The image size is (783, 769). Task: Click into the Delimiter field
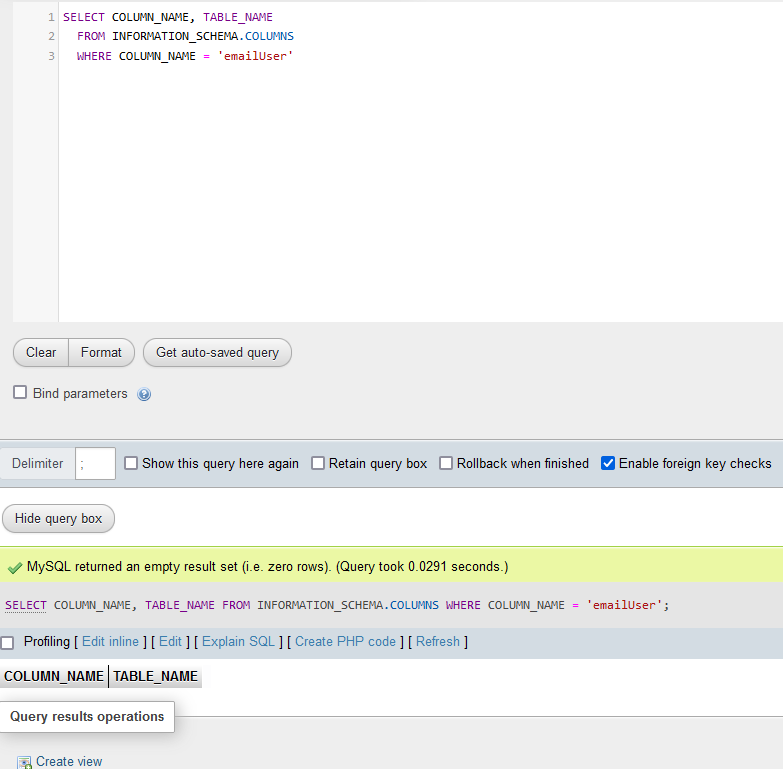[x=95, y=463]
